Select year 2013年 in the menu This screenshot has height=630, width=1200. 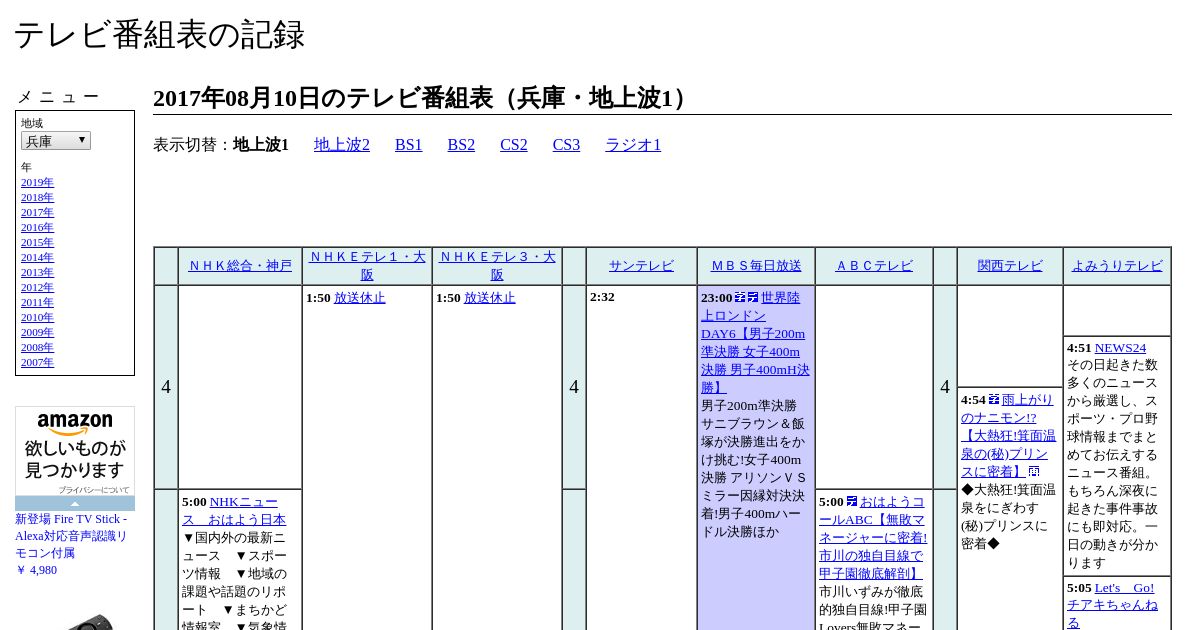37,273
